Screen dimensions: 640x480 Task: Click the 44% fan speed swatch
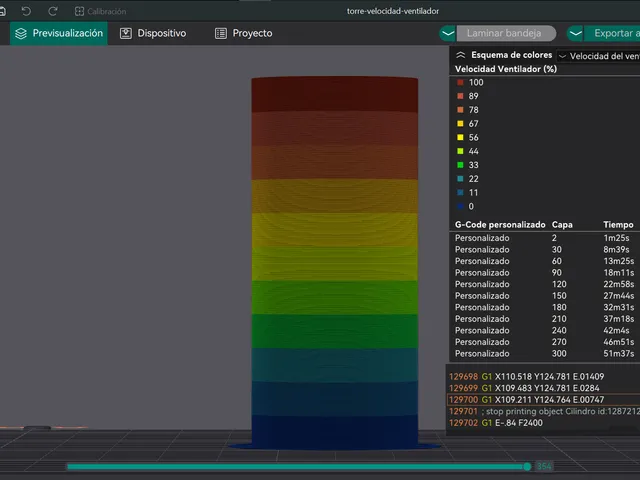pyautogui.click(x=460, y=151)
